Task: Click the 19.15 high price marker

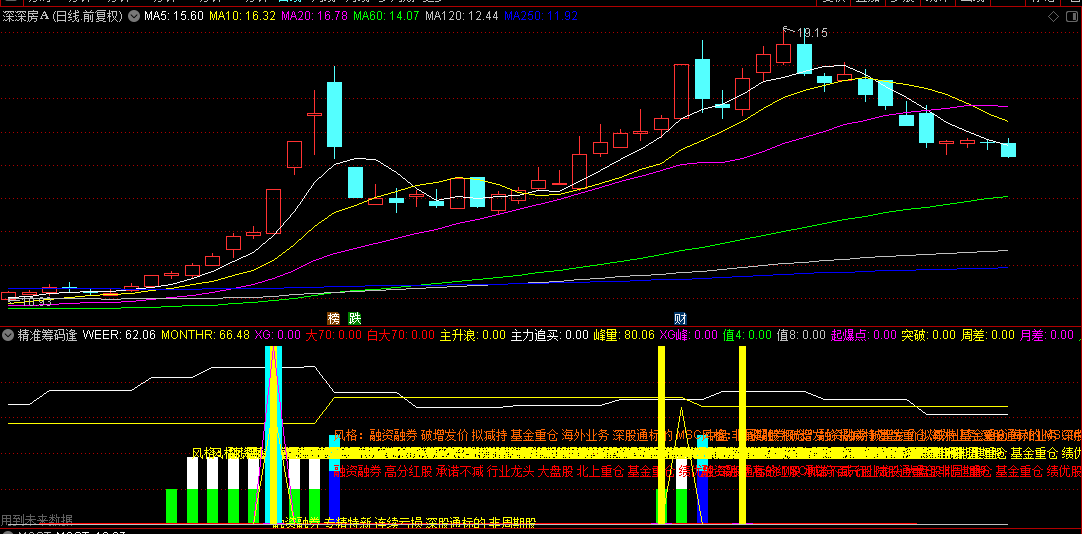Action: point(812,32)
